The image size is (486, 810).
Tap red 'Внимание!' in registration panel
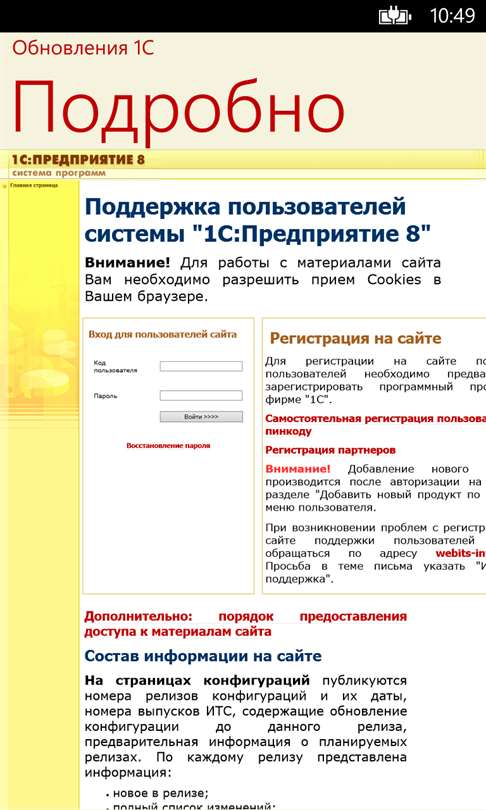[x=297, y=469]
